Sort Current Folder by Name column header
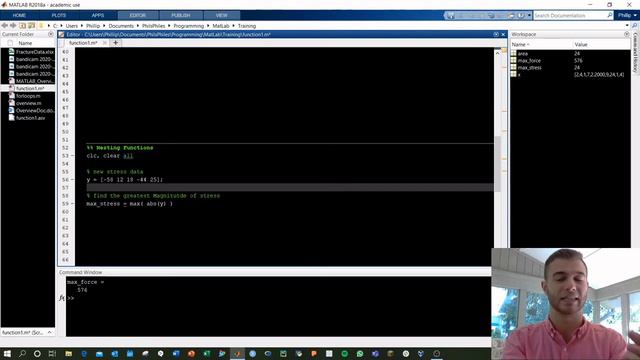 25,43
